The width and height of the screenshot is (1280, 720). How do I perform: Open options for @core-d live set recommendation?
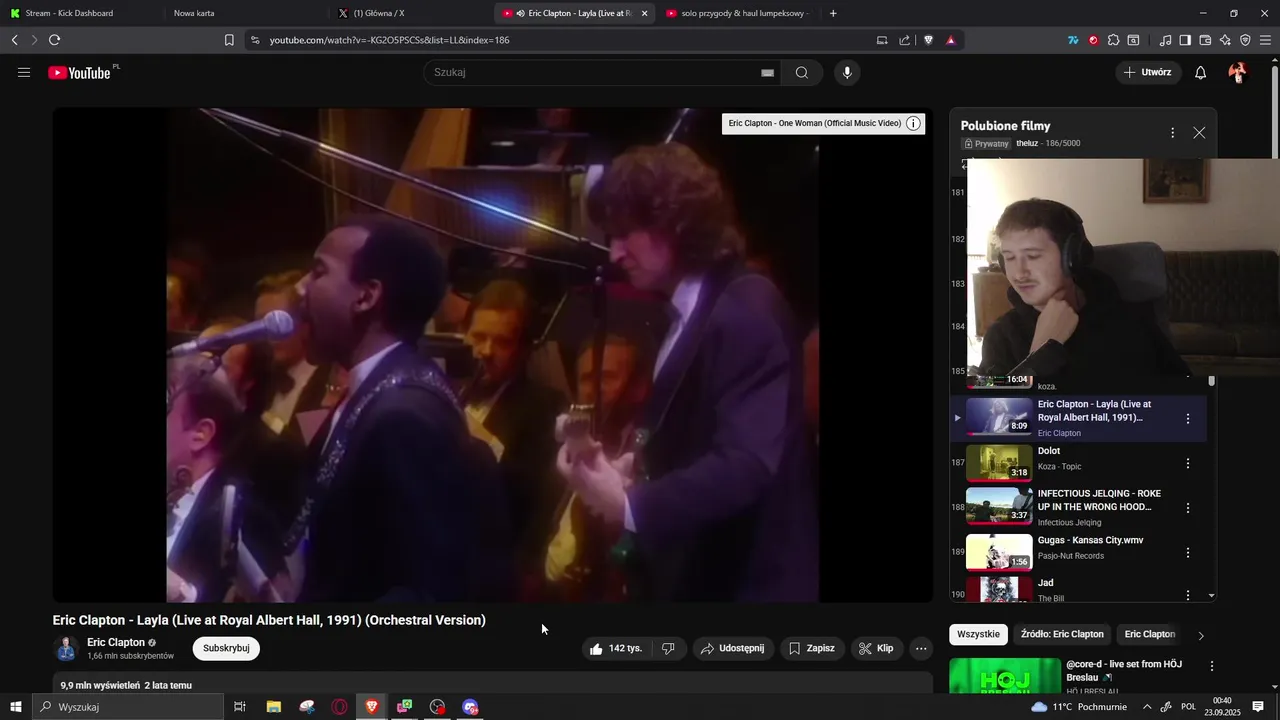[x=1212, y=666]
